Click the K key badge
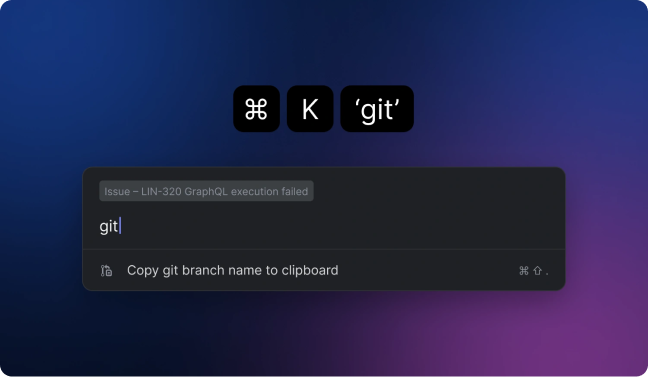This screenshot has width=648, height=377. [x=310, y=109]
